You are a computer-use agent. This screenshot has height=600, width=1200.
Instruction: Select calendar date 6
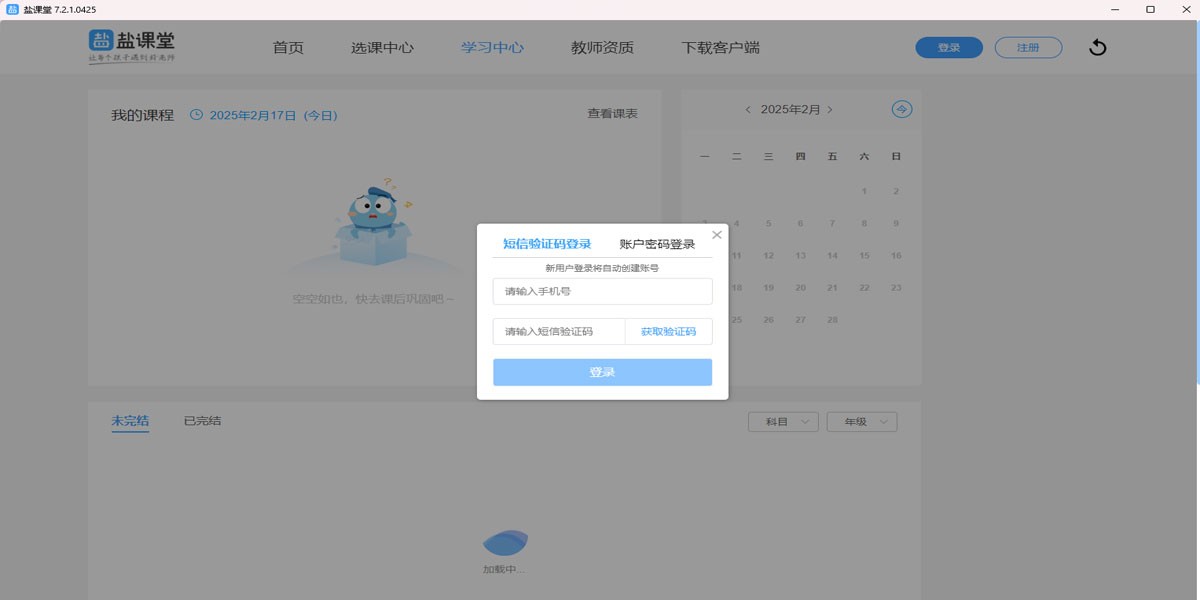tap(800, 223)
